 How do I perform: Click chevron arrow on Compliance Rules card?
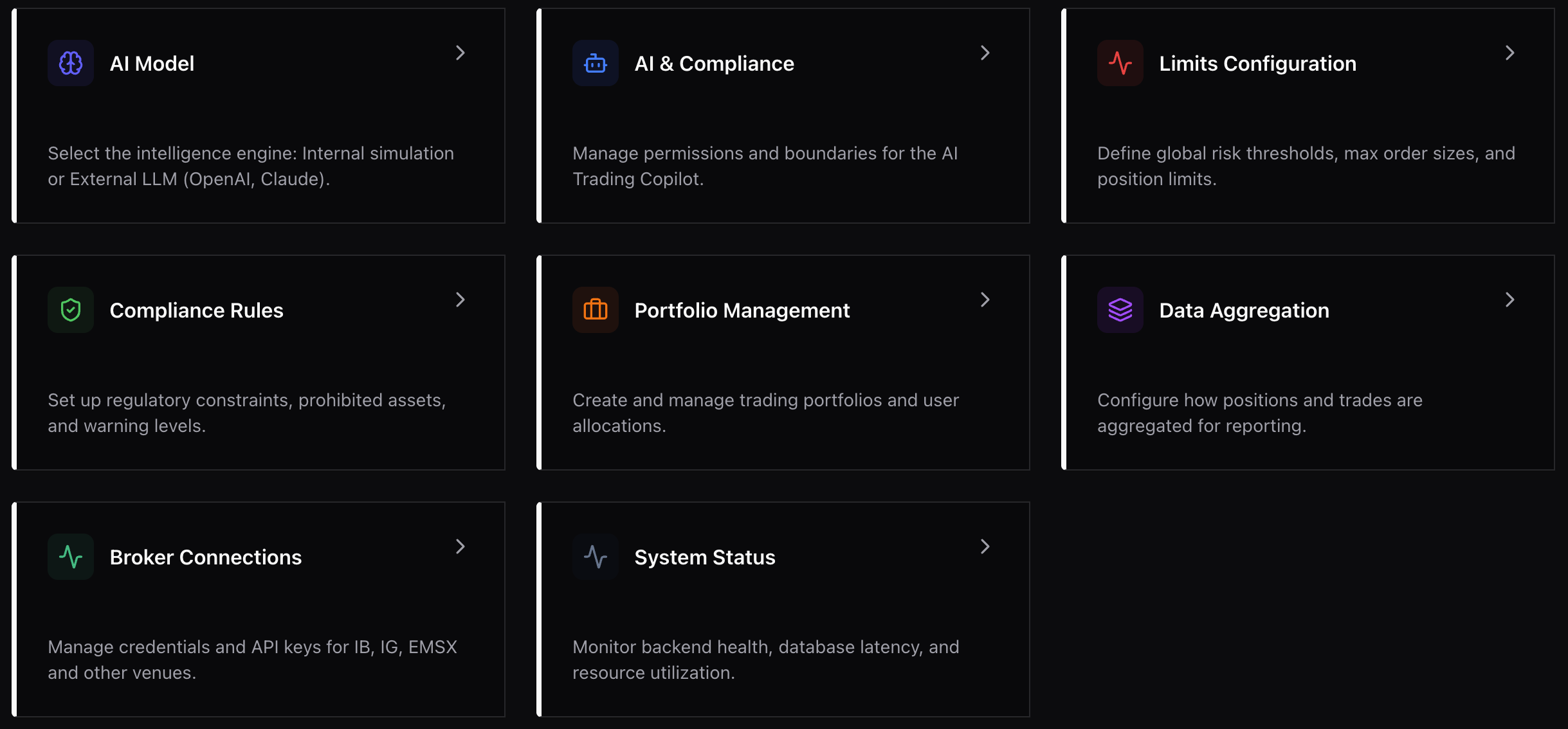(460, 300)
